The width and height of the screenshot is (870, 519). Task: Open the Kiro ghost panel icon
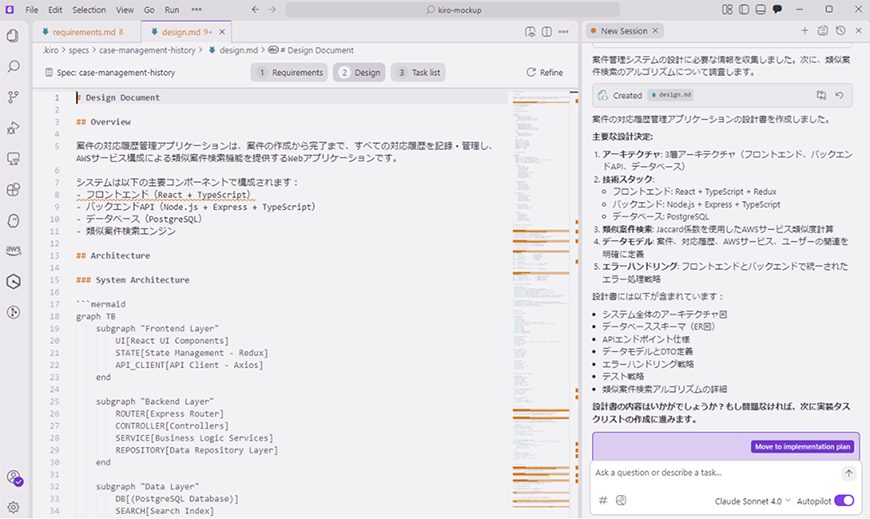point(13,220)
